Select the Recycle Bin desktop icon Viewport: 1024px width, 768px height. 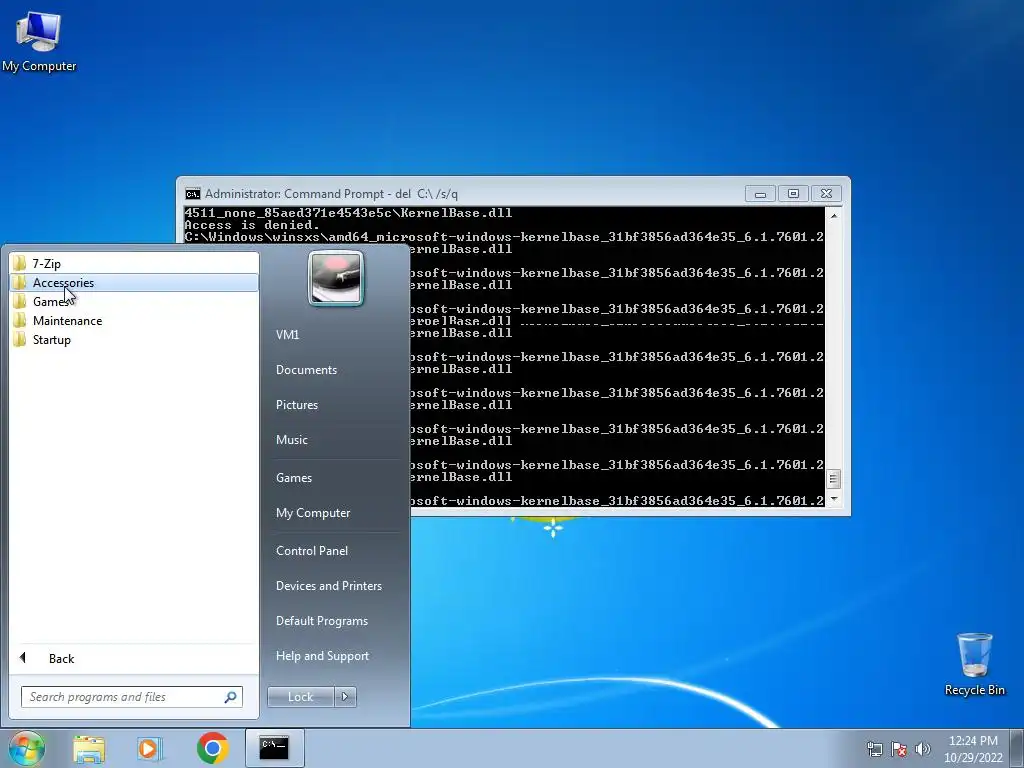coord(974,664)
